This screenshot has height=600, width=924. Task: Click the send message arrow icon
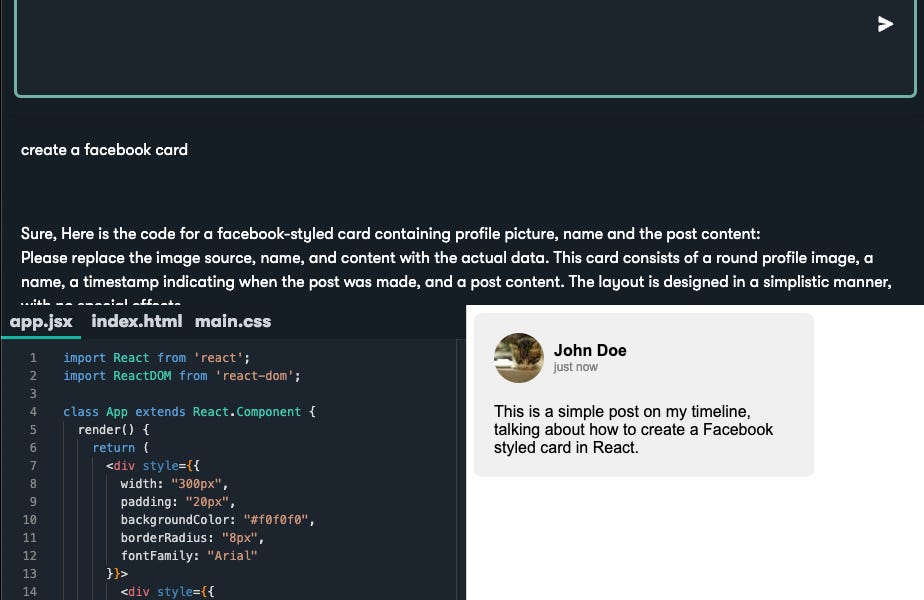[x=885, y=24]
